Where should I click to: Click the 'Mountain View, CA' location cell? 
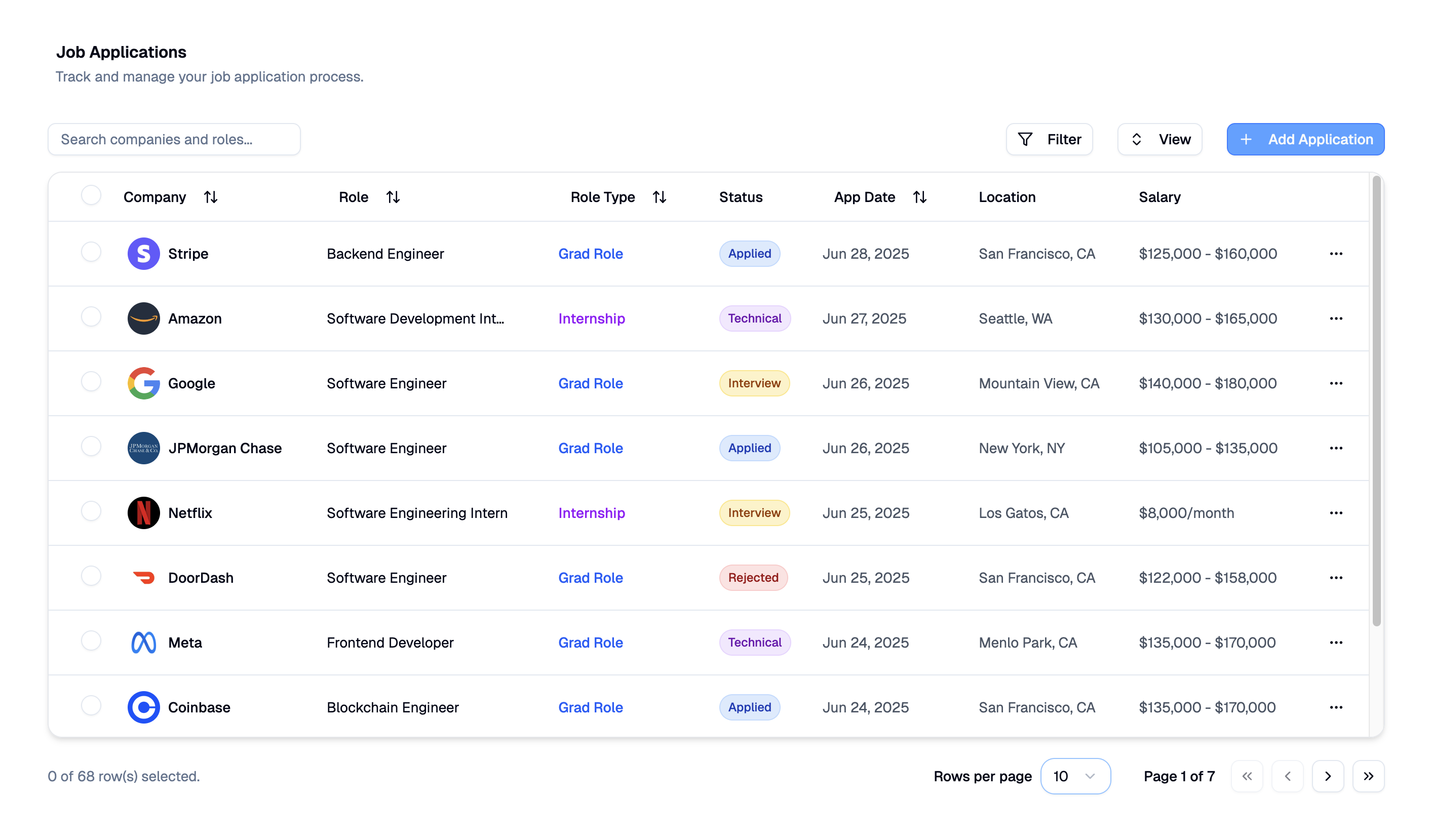point(1039,383)
